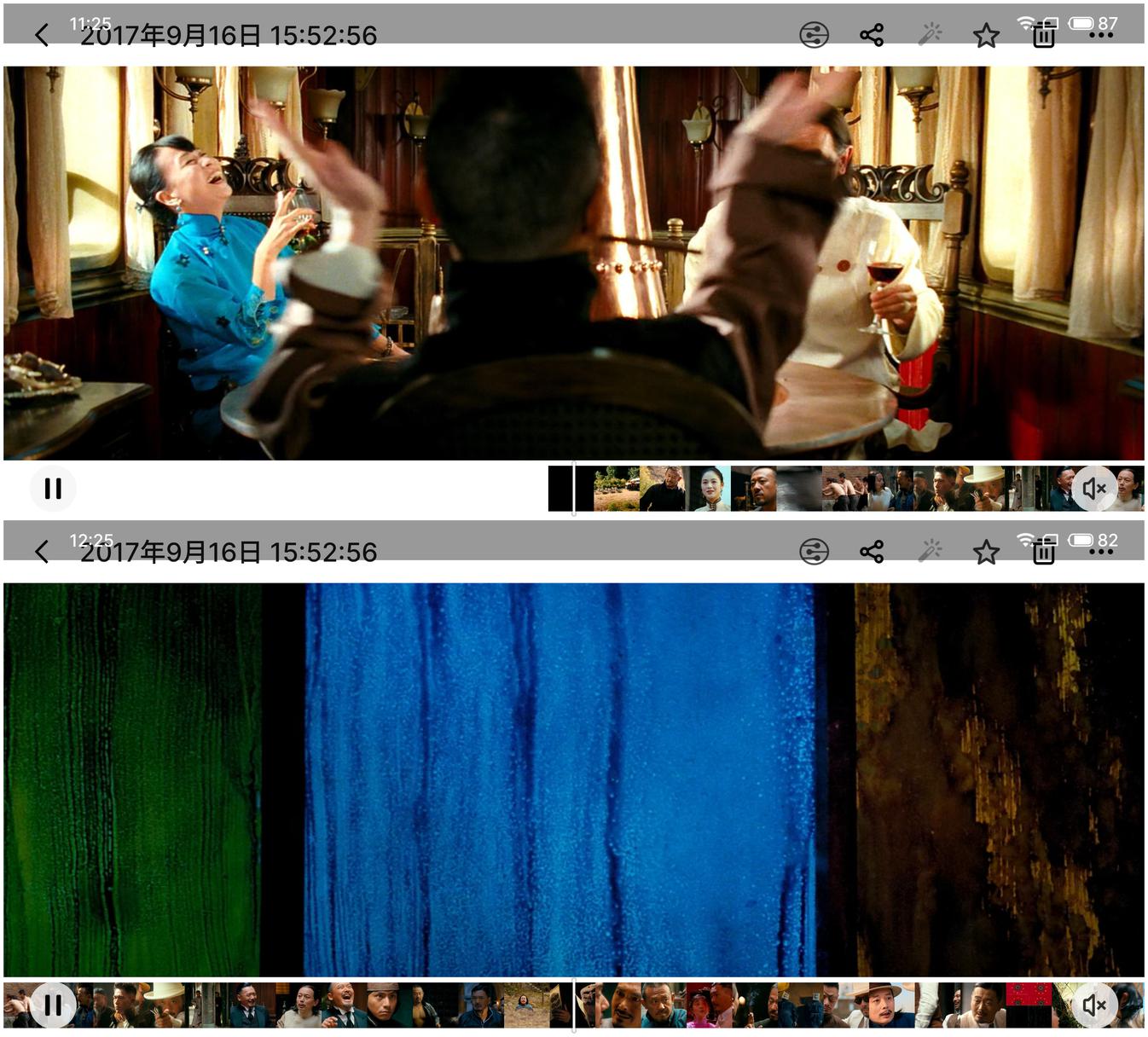
Task: Tap the blue curtain video frame
Action: click(x=574, y=780)
